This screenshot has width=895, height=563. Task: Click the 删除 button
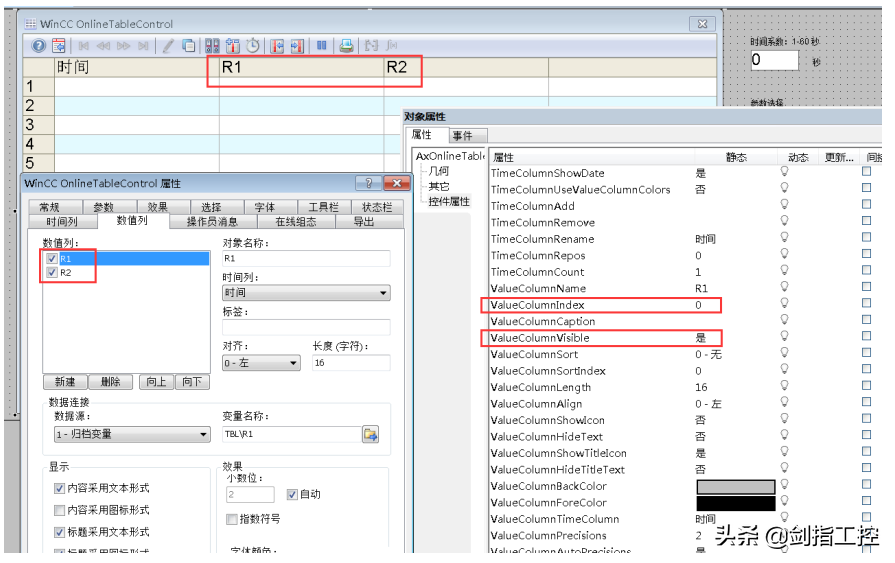(110, 382)
